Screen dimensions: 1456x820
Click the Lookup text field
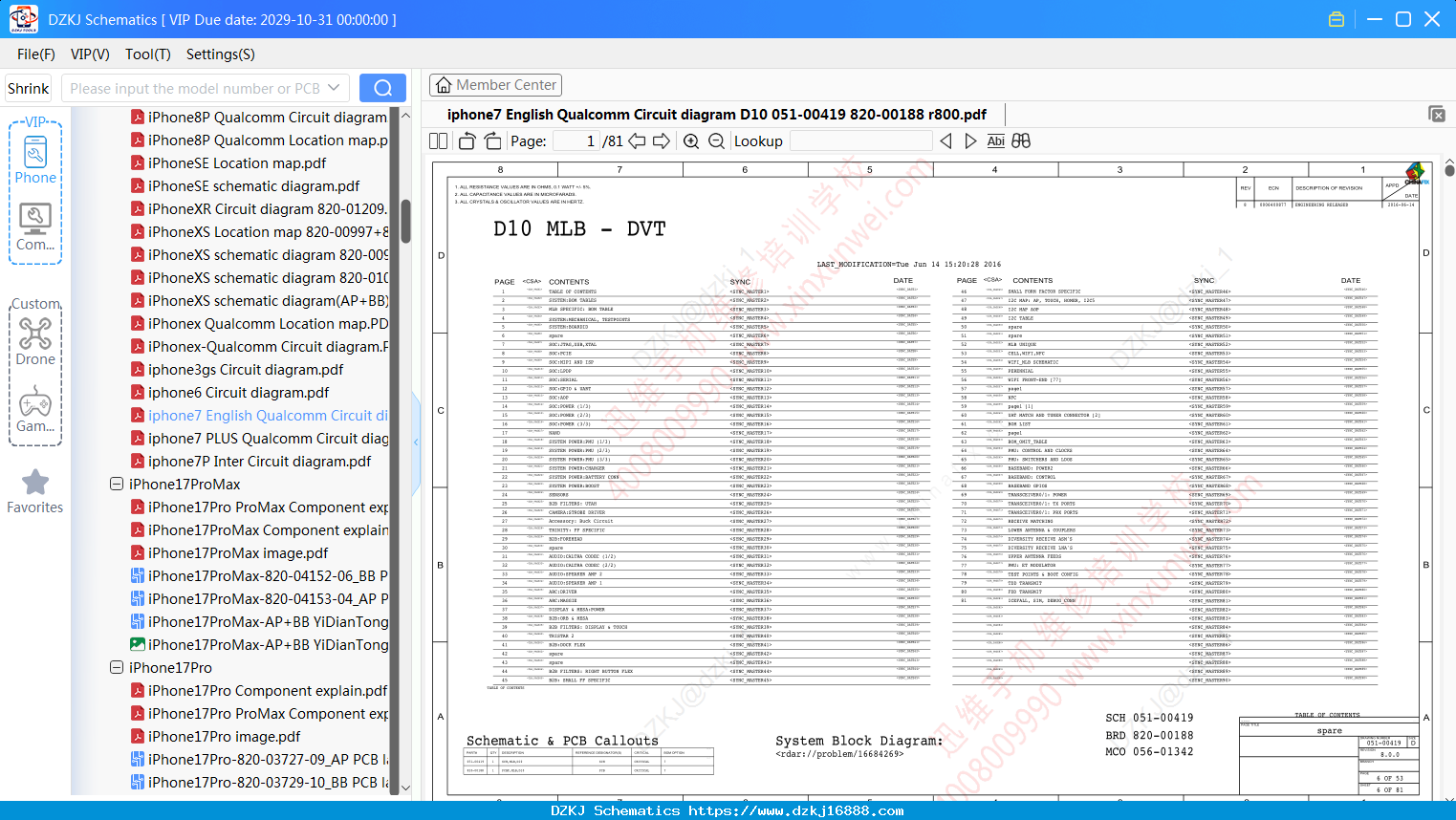(861, 140)
